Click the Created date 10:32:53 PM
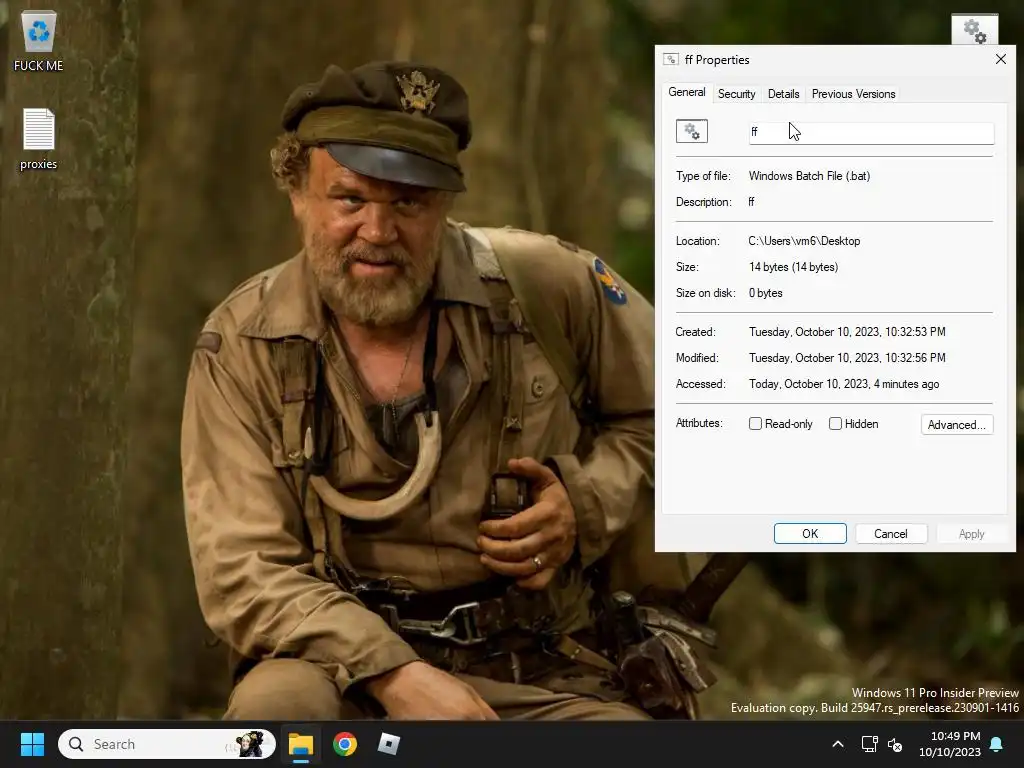This screenshot has height=768, width=1024. point(847,332)
